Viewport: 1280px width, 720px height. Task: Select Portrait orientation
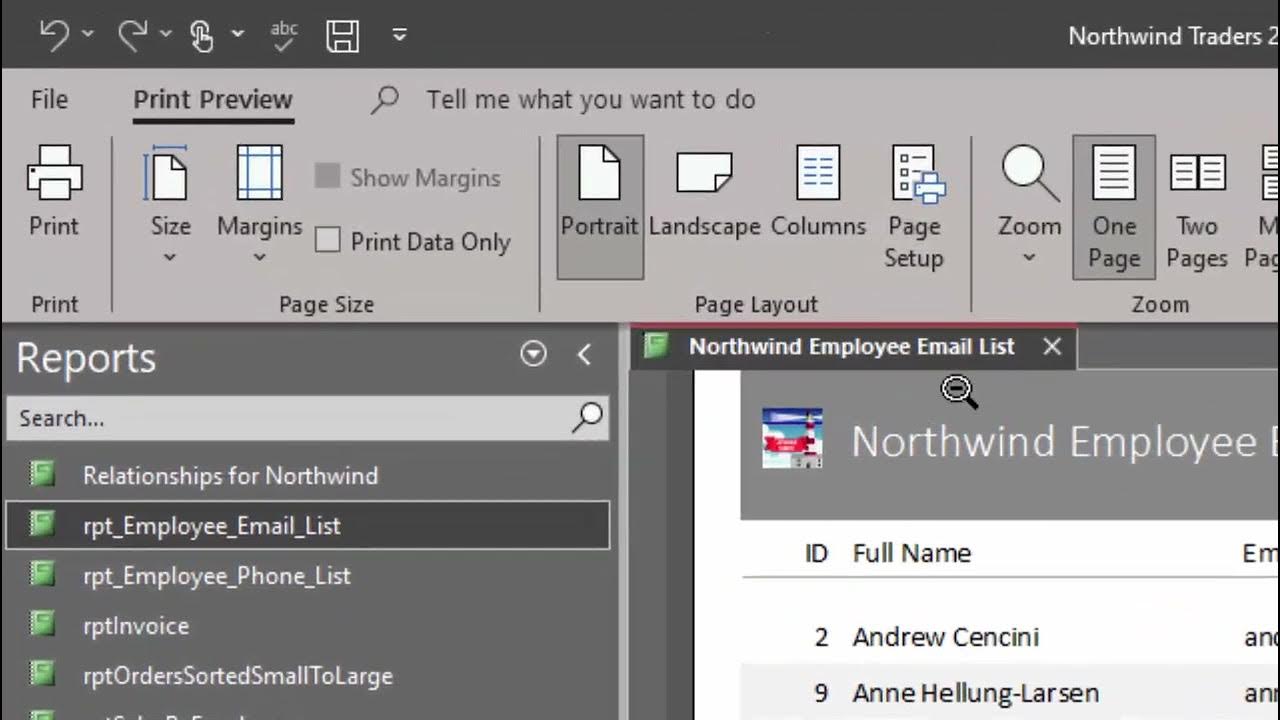599,207
